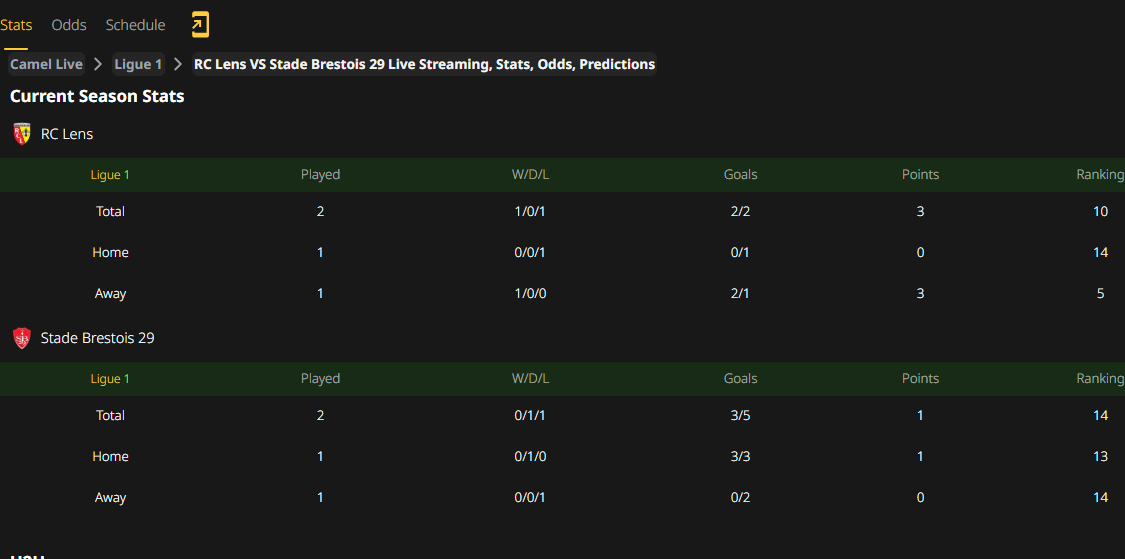Click RC Lens Total row label

point(110,212)
